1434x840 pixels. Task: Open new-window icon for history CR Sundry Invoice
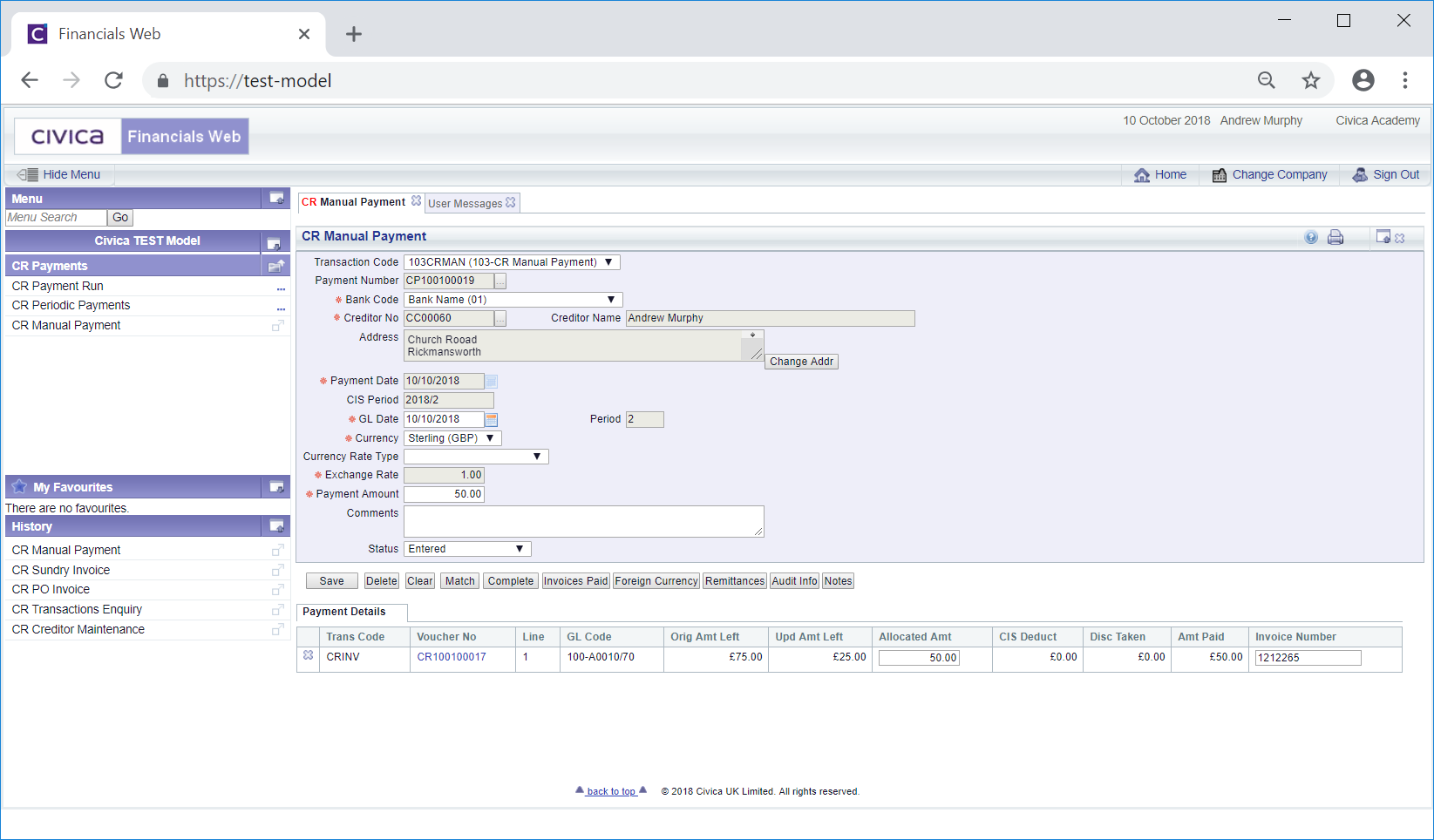tap(278, 570)
